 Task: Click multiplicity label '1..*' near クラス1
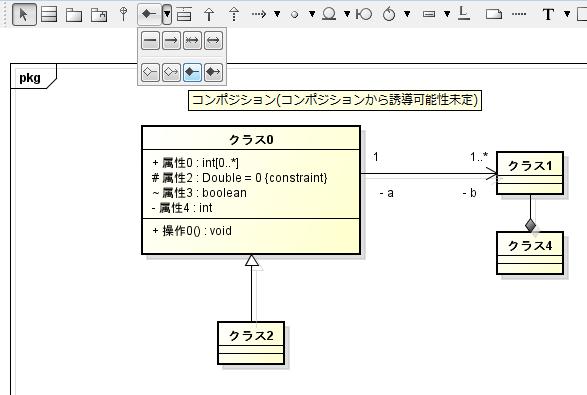(479, 157)
